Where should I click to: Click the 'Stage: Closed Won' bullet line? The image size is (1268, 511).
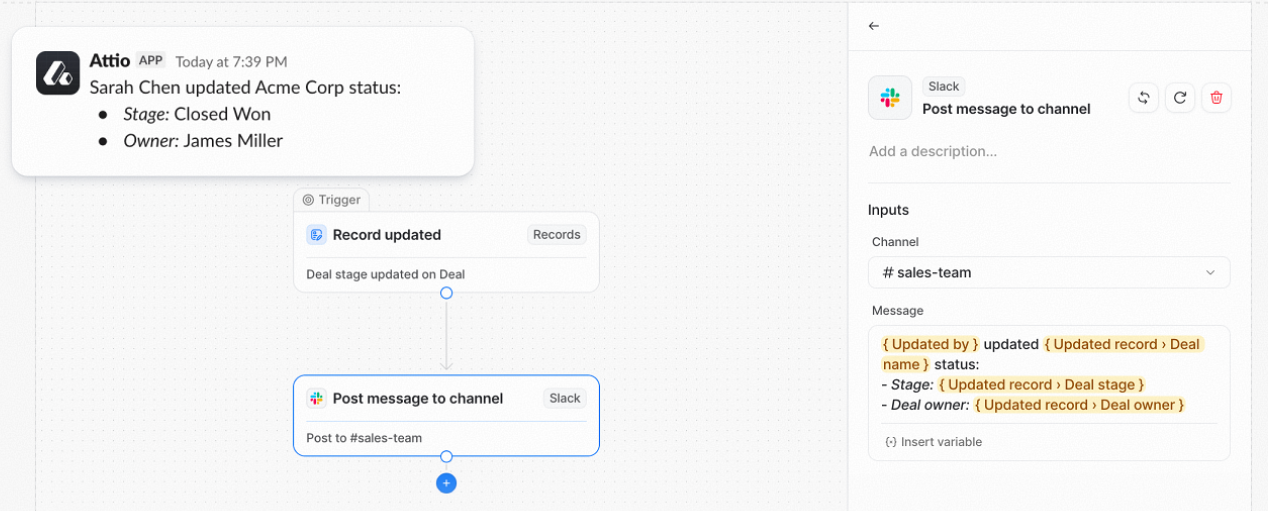(197, 114)
